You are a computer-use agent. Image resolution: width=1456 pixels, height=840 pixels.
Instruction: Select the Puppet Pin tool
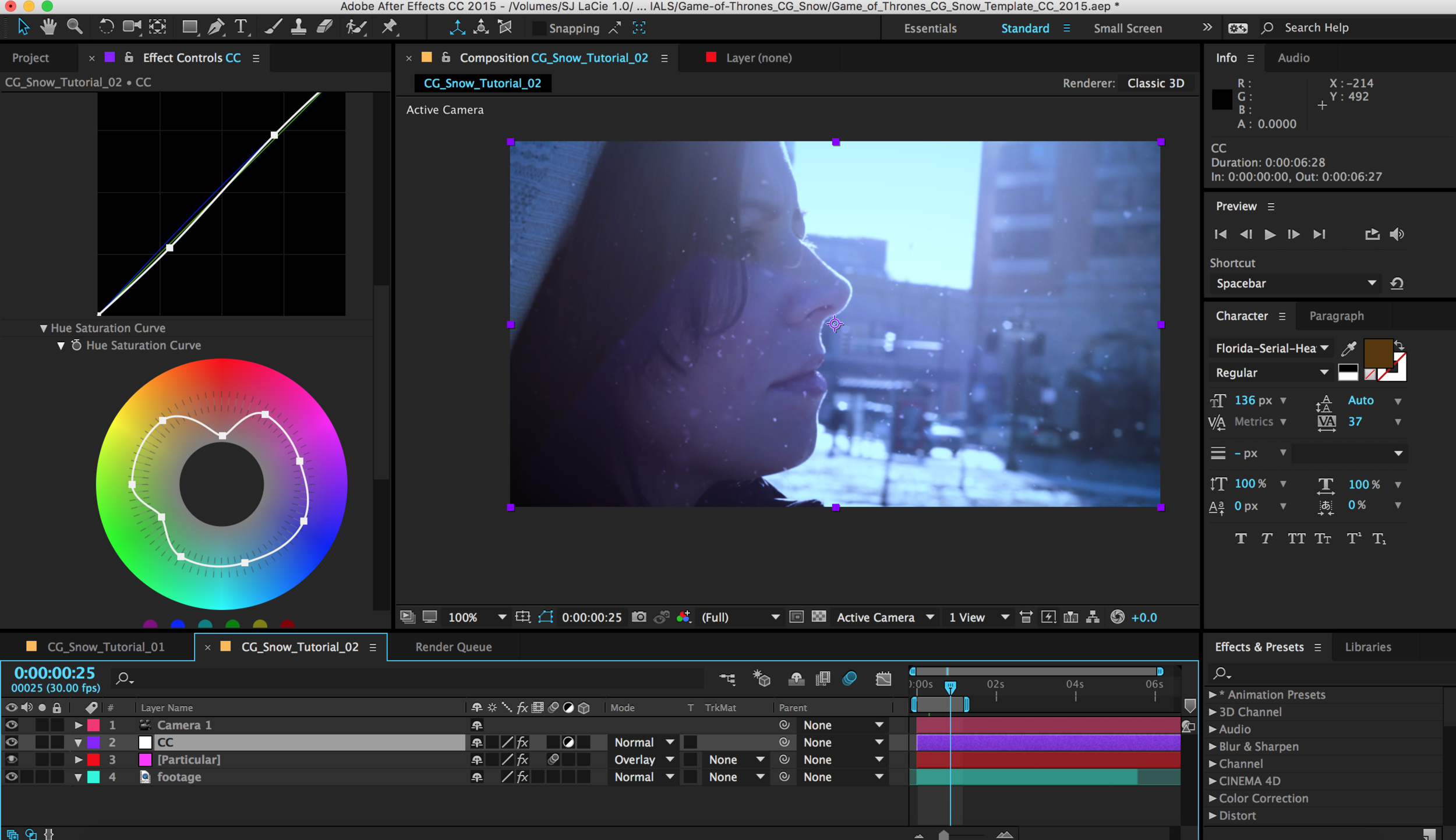[389, 27]
